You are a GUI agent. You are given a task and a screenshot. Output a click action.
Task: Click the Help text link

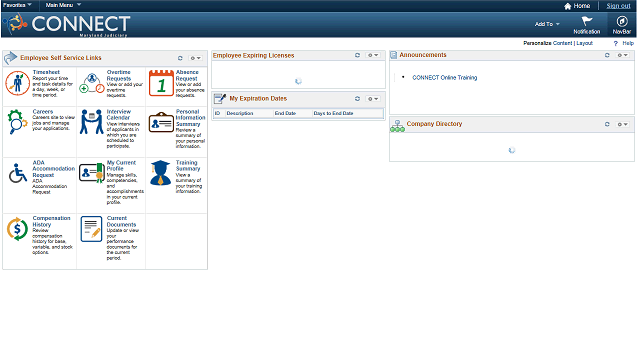(x=628, y=43)
